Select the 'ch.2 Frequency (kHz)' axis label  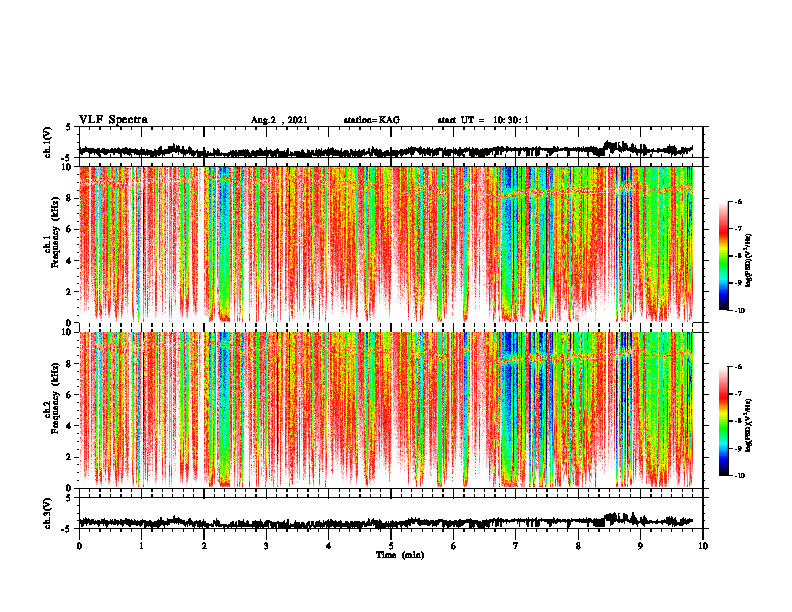[51, 398]
